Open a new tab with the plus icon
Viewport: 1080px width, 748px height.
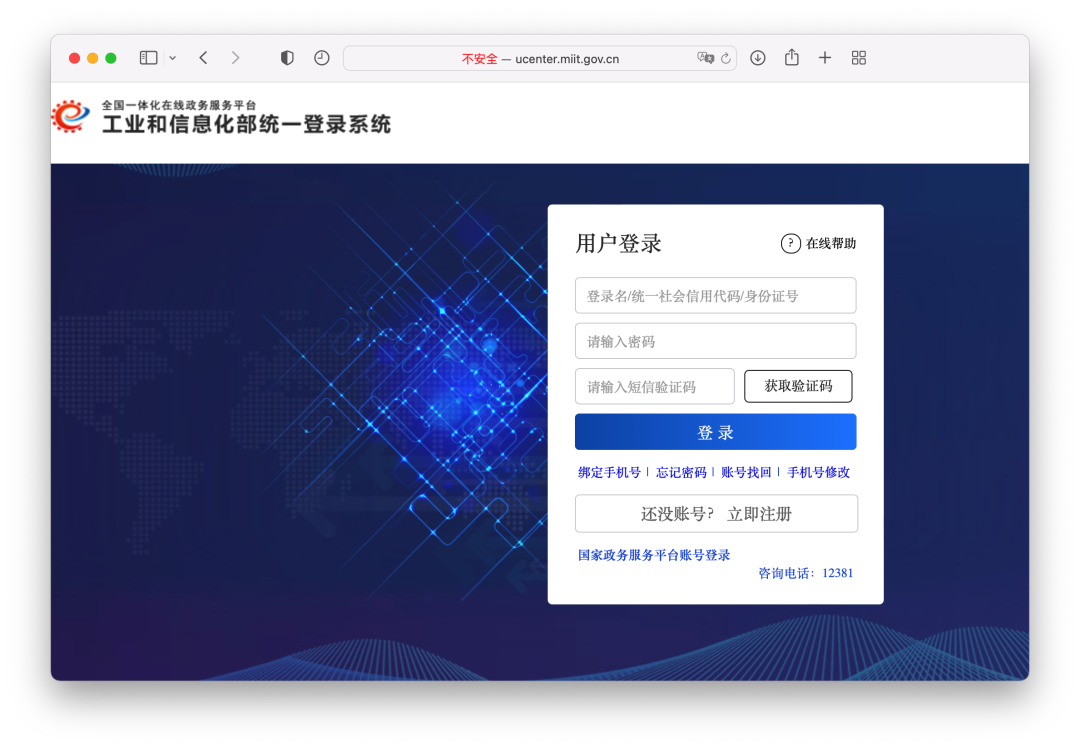825,58
